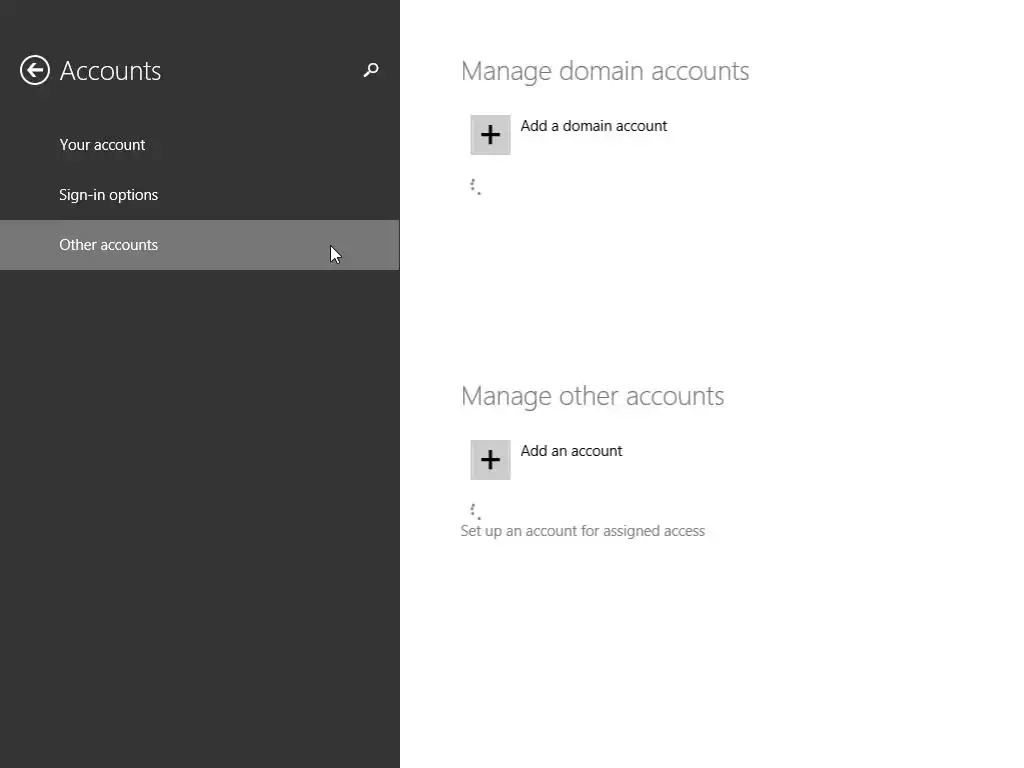Viewport: 1024px width, 768px height.
Task: Click the loading spinner under other accounts
Action: tap(476, 511)
